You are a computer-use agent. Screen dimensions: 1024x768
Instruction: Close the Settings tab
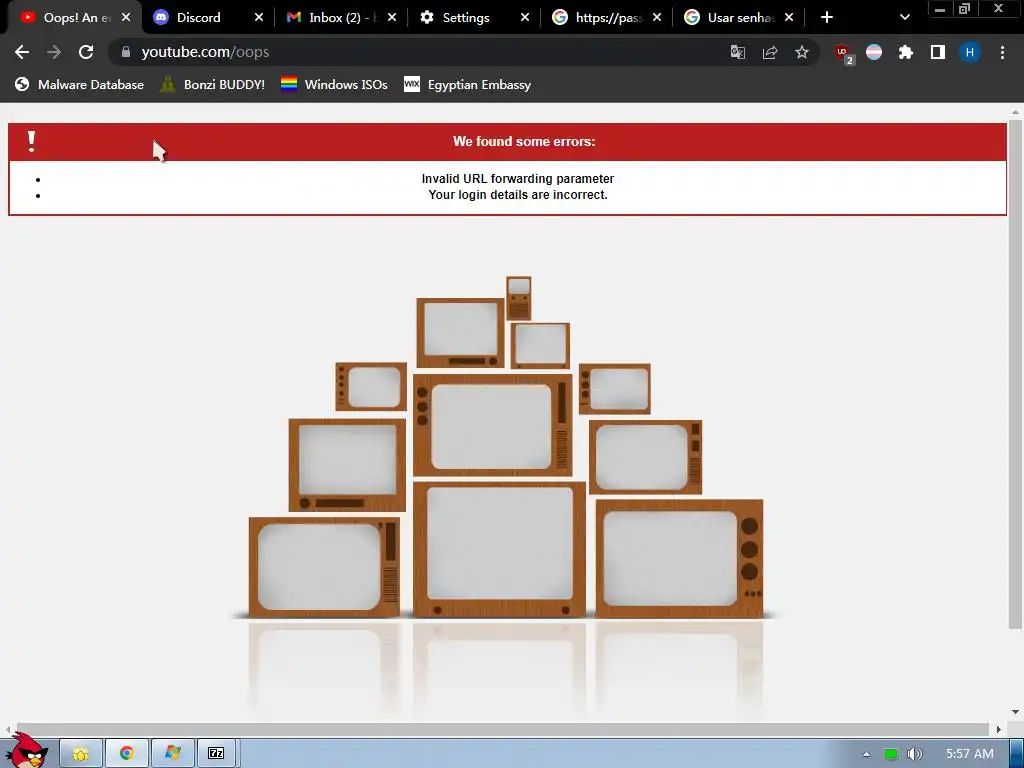point(525,18)
